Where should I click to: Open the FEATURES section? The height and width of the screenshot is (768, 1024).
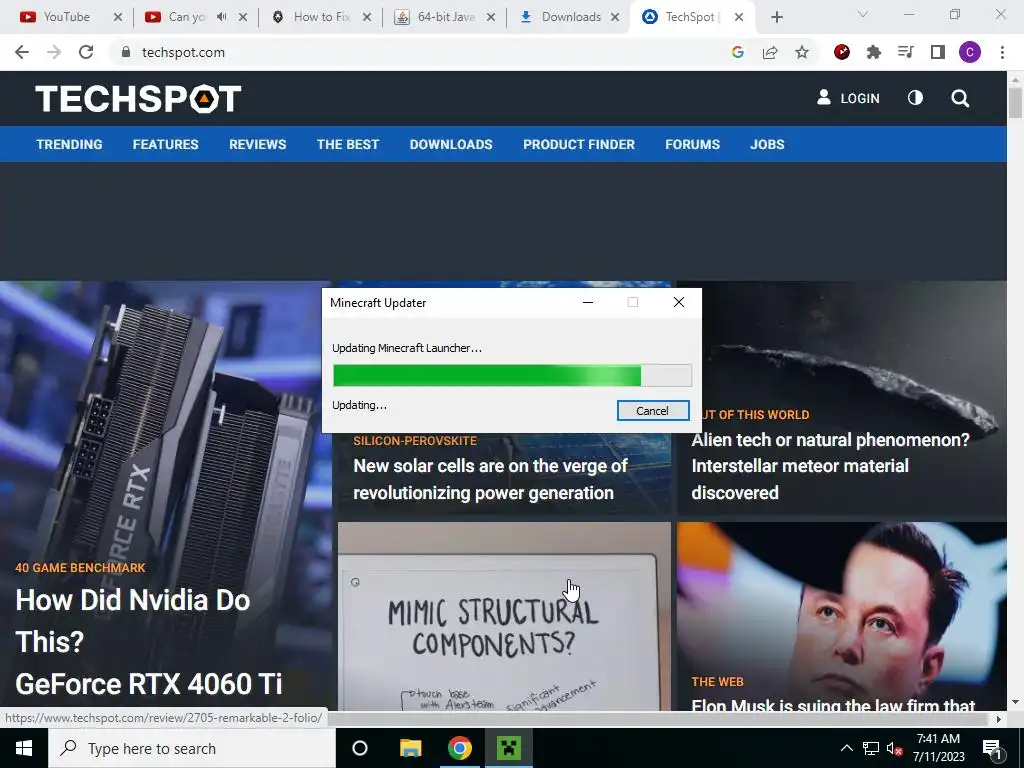[165, 144]
